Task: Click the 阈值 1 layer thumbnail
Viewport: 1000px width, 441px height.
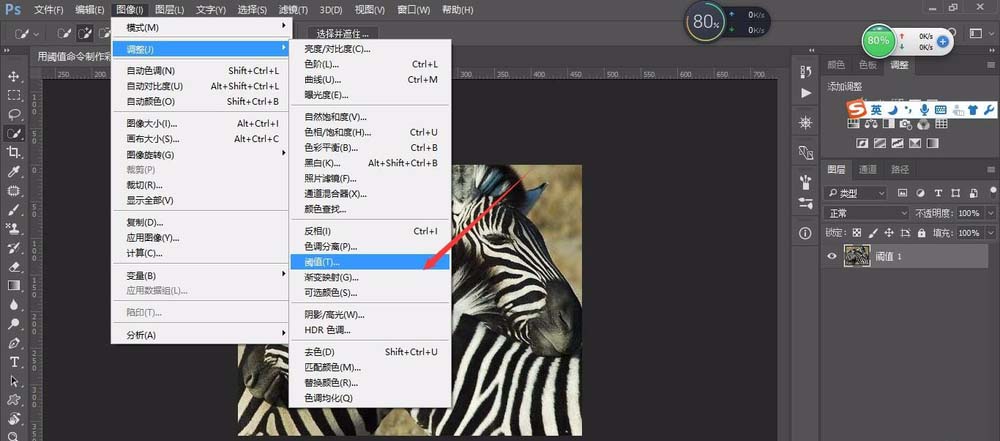Action: coord(856,256)
